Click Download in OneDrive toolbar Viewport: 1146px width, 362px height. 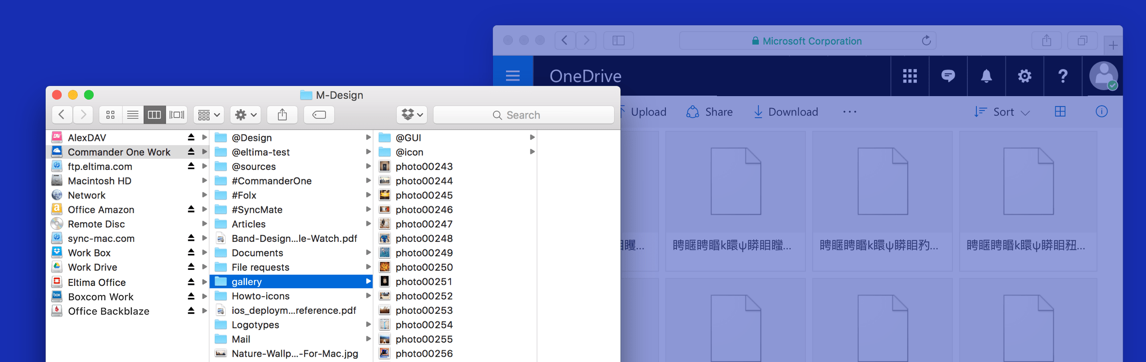[x=786, y=112]
